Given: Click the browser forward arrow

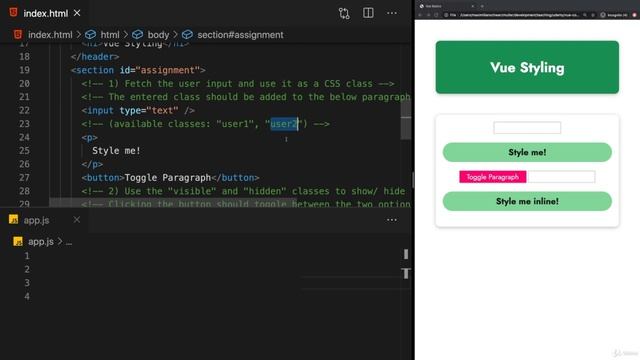Looking at the screenshot, I should [428, 15].
